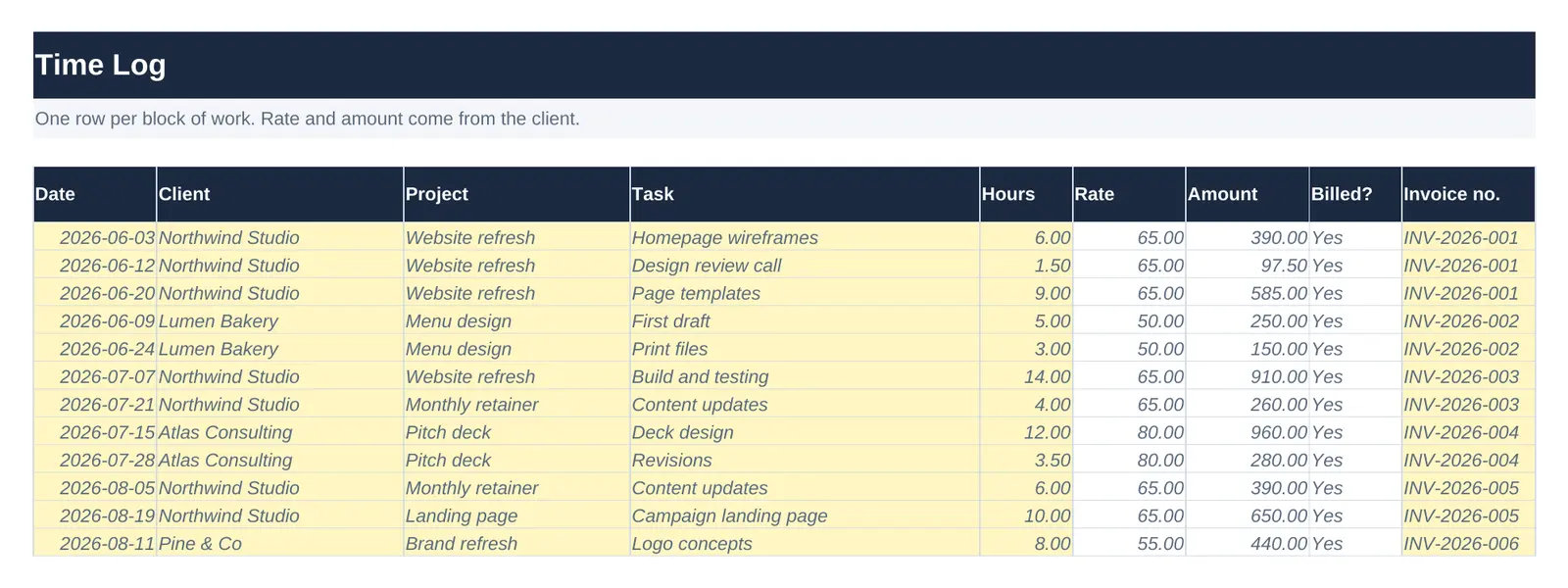Click the Hours column header
Screen dimensions: 1568x588
tap(1026, 194)
